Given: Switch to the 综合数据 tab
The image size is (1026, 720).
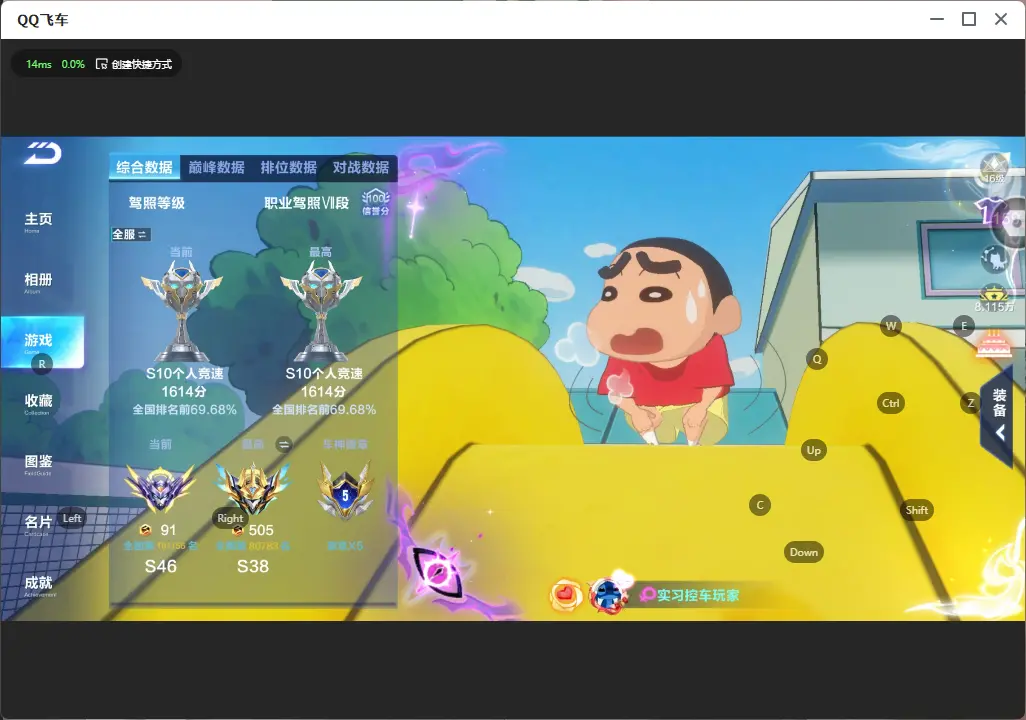Looking at the screenshot, I should (x=145, y=168).
